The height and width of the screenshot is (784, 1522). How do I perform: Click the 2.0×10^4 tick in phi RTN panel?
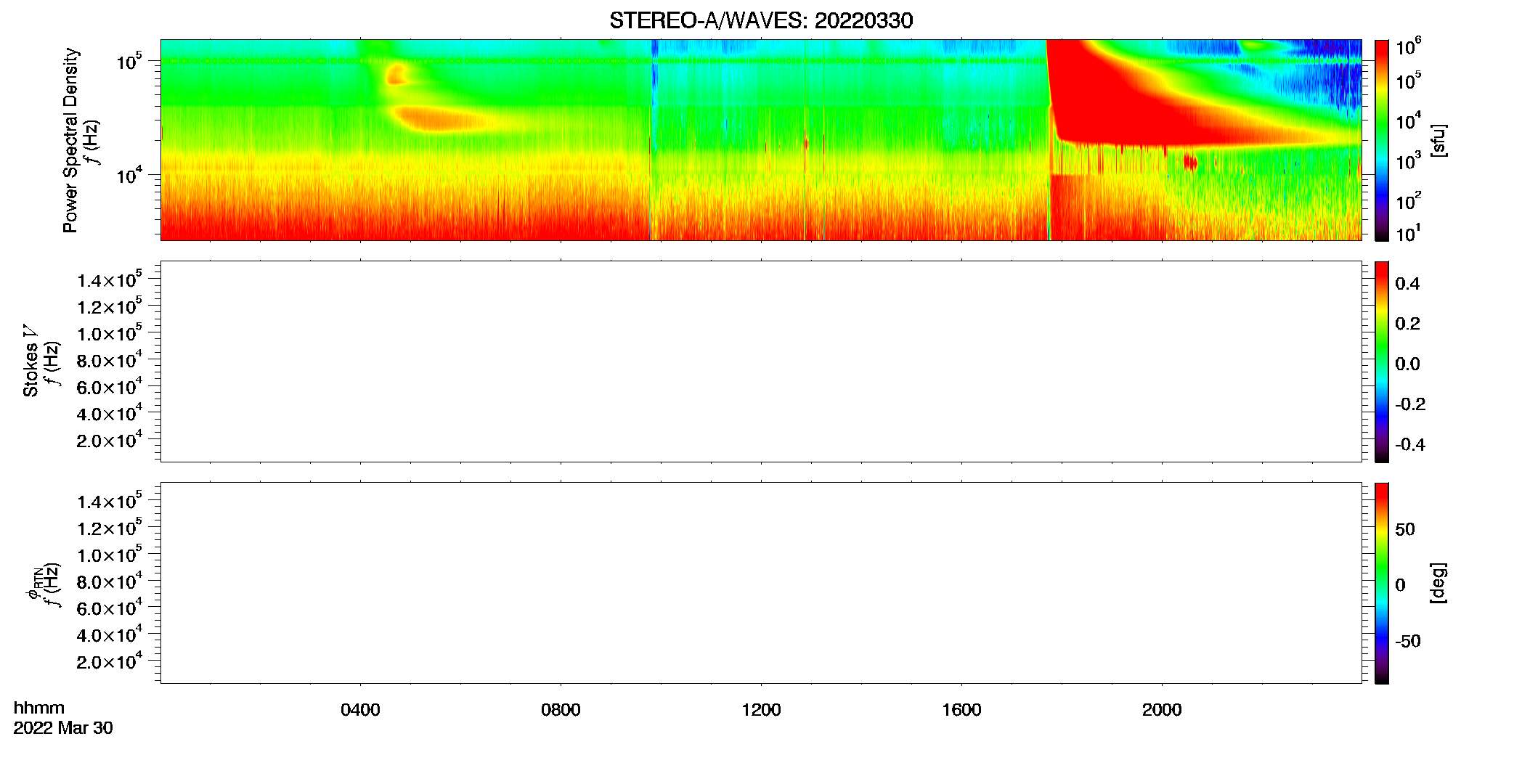coord(110,661)
